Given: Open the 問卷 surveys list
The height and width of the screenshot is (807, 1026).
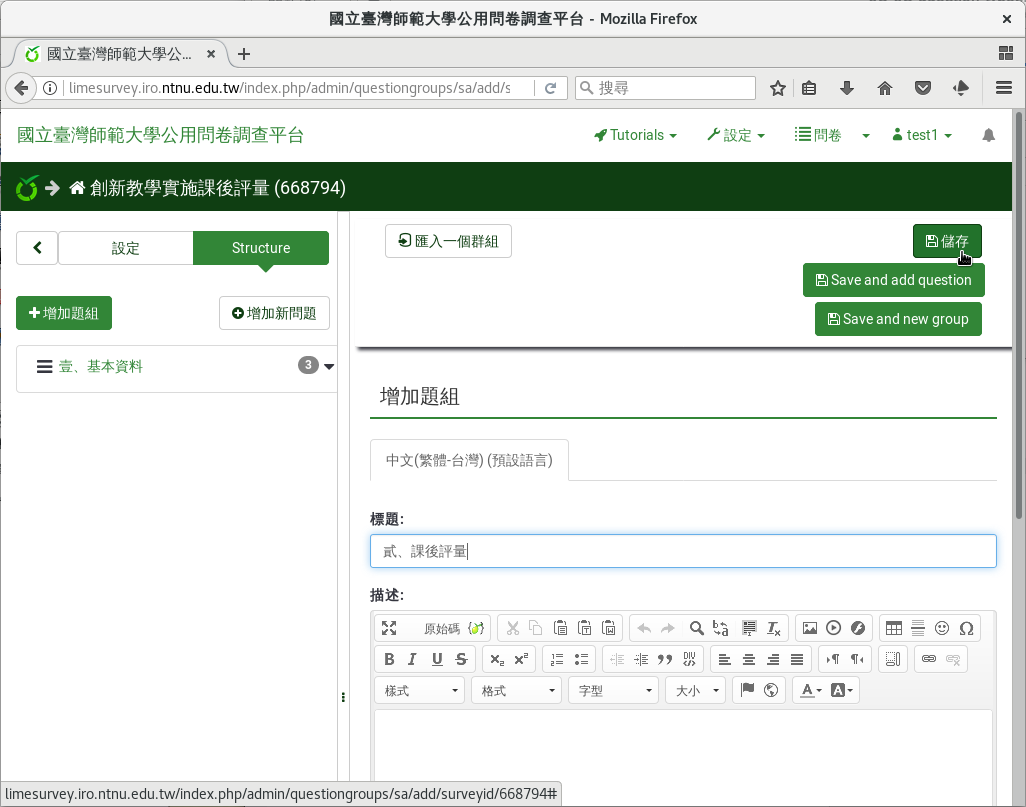Looking at the screenshot, I should click(819, 135).
